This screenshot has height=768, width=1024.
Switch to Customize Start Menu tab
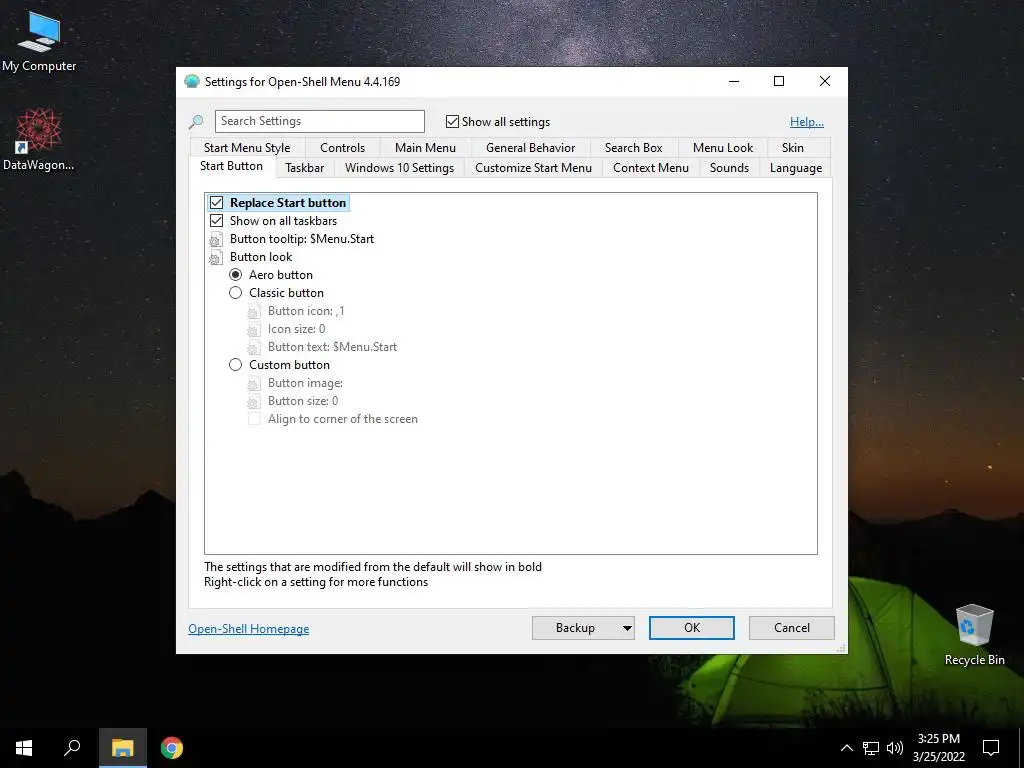[533, 168]
